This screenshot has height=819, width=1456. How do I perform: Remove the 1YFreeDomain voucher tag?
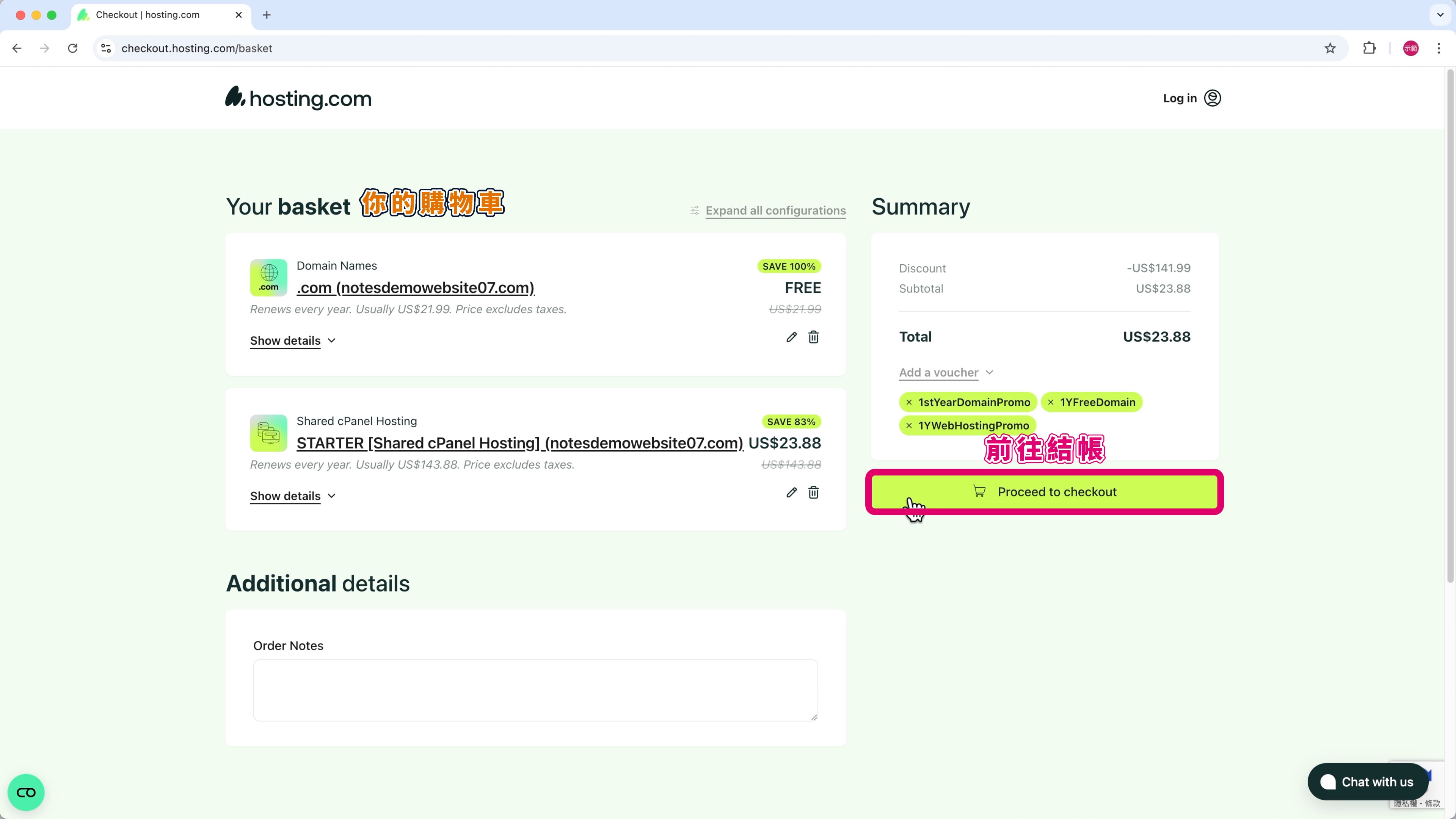[1051, 402]
